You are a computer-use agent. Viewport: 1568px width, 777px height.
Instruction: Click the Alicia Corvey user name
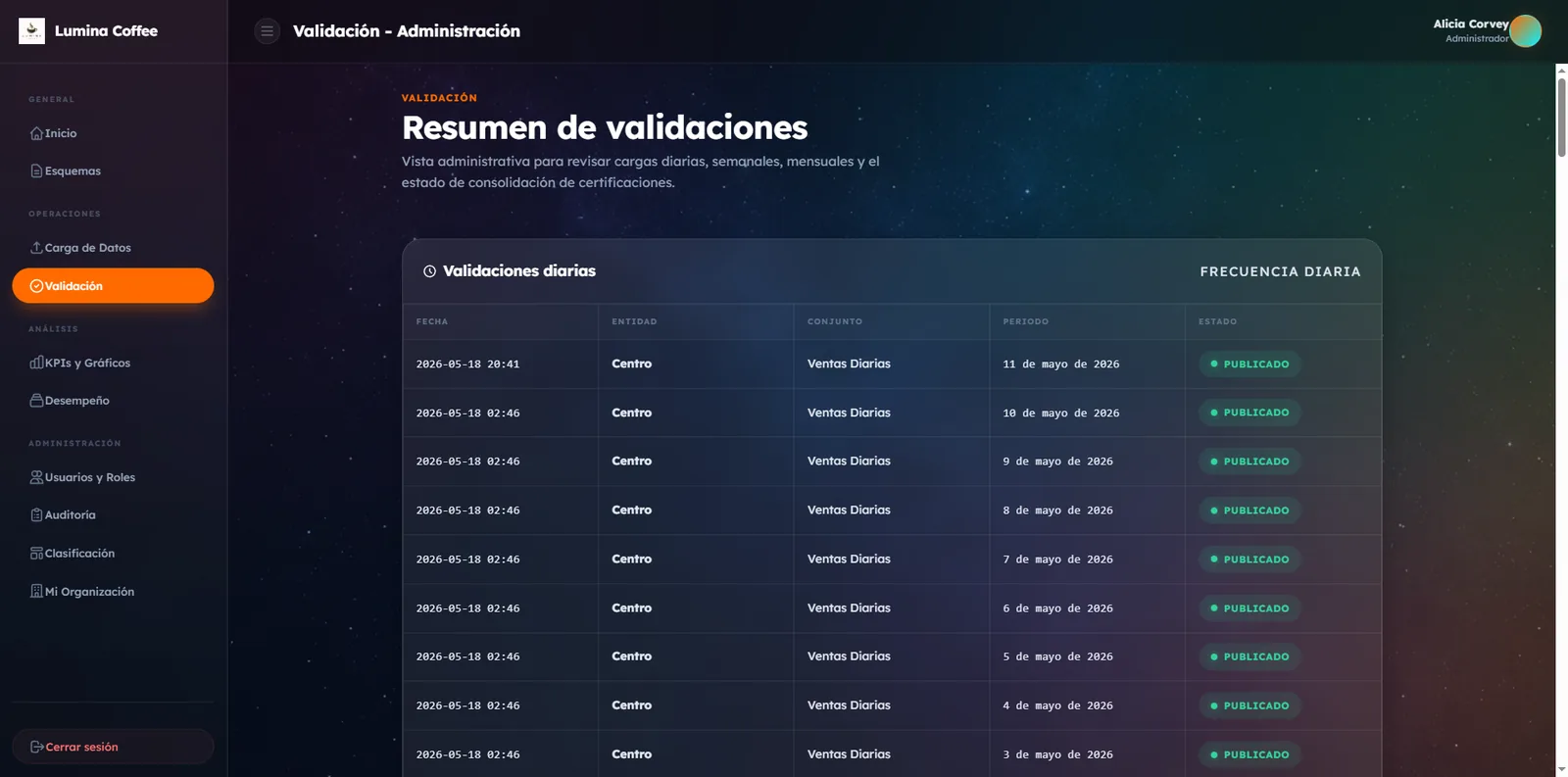tap(1471, 24)
